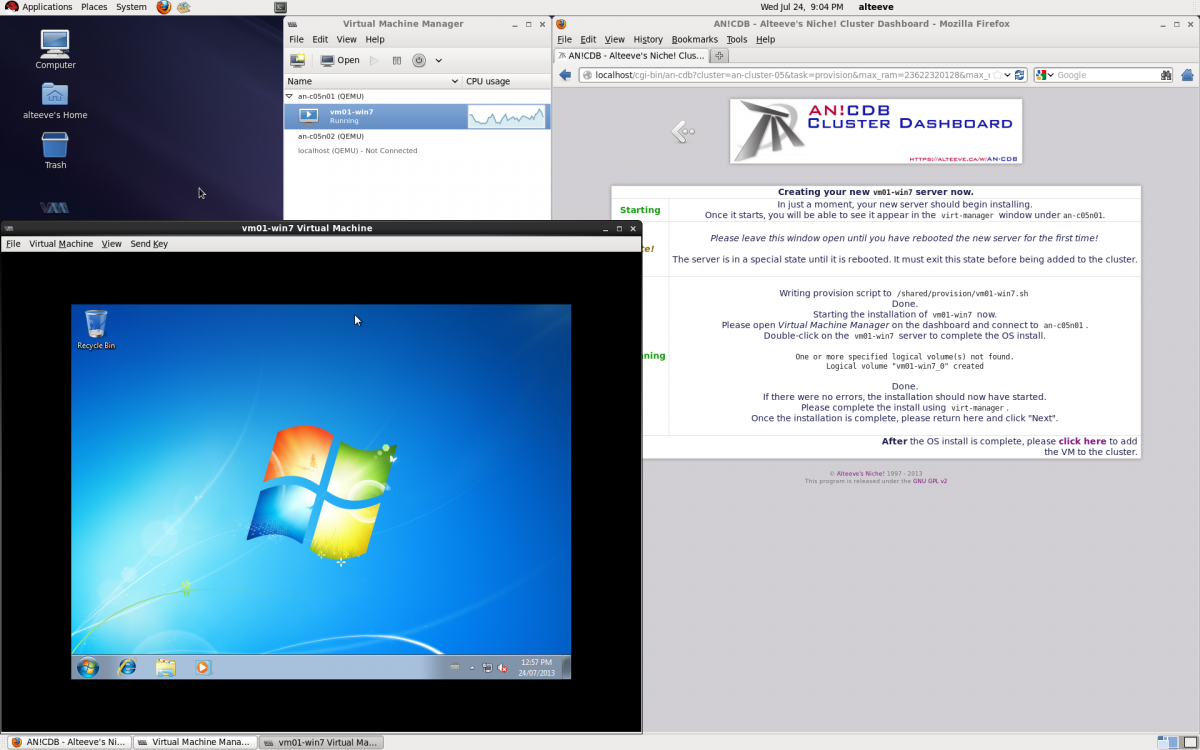Image resolution: width=1200 pixels, height=750 pixels.
Task: Click Open button in Virtual Machine Manager
Action: tap(340, 60)
